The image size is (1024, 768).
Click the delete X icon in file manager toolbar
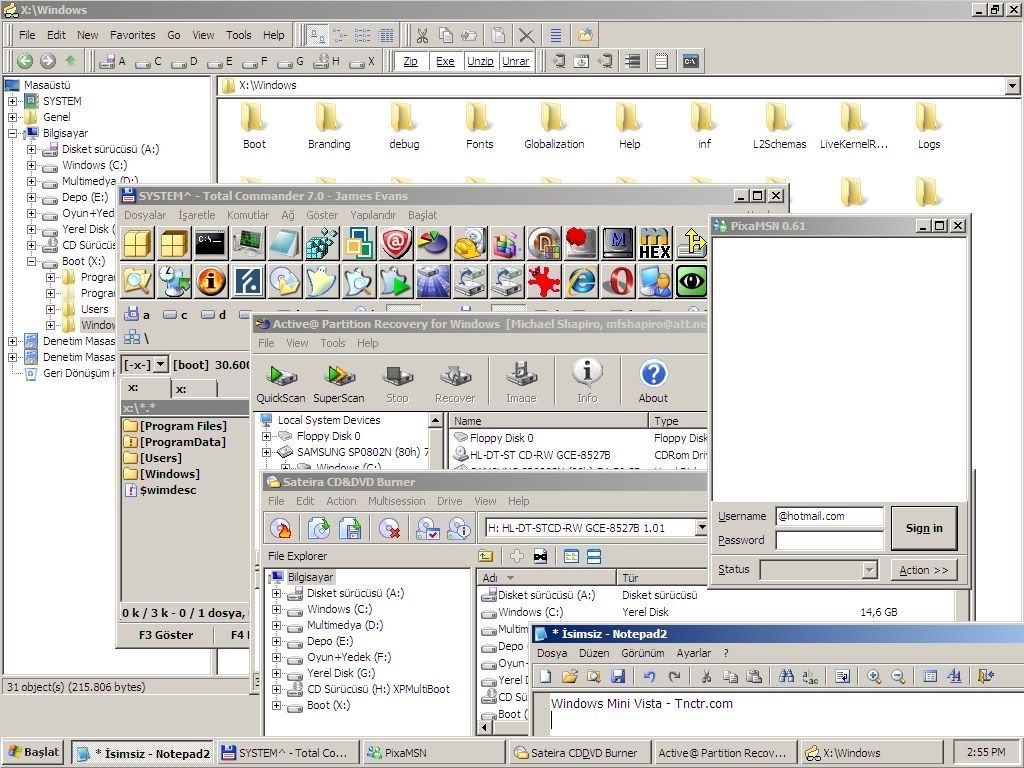click(526, 35)
